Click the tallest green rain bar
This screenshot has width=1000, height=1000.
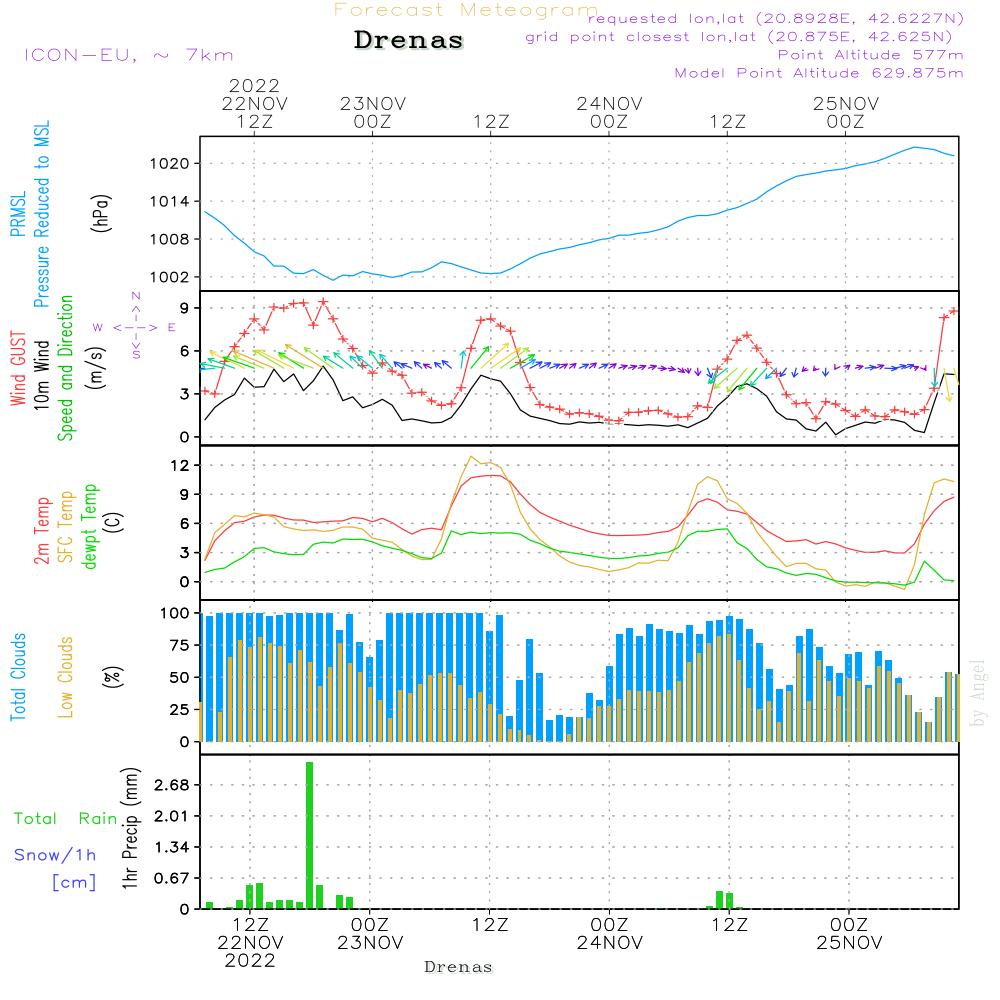coord(309,835)
